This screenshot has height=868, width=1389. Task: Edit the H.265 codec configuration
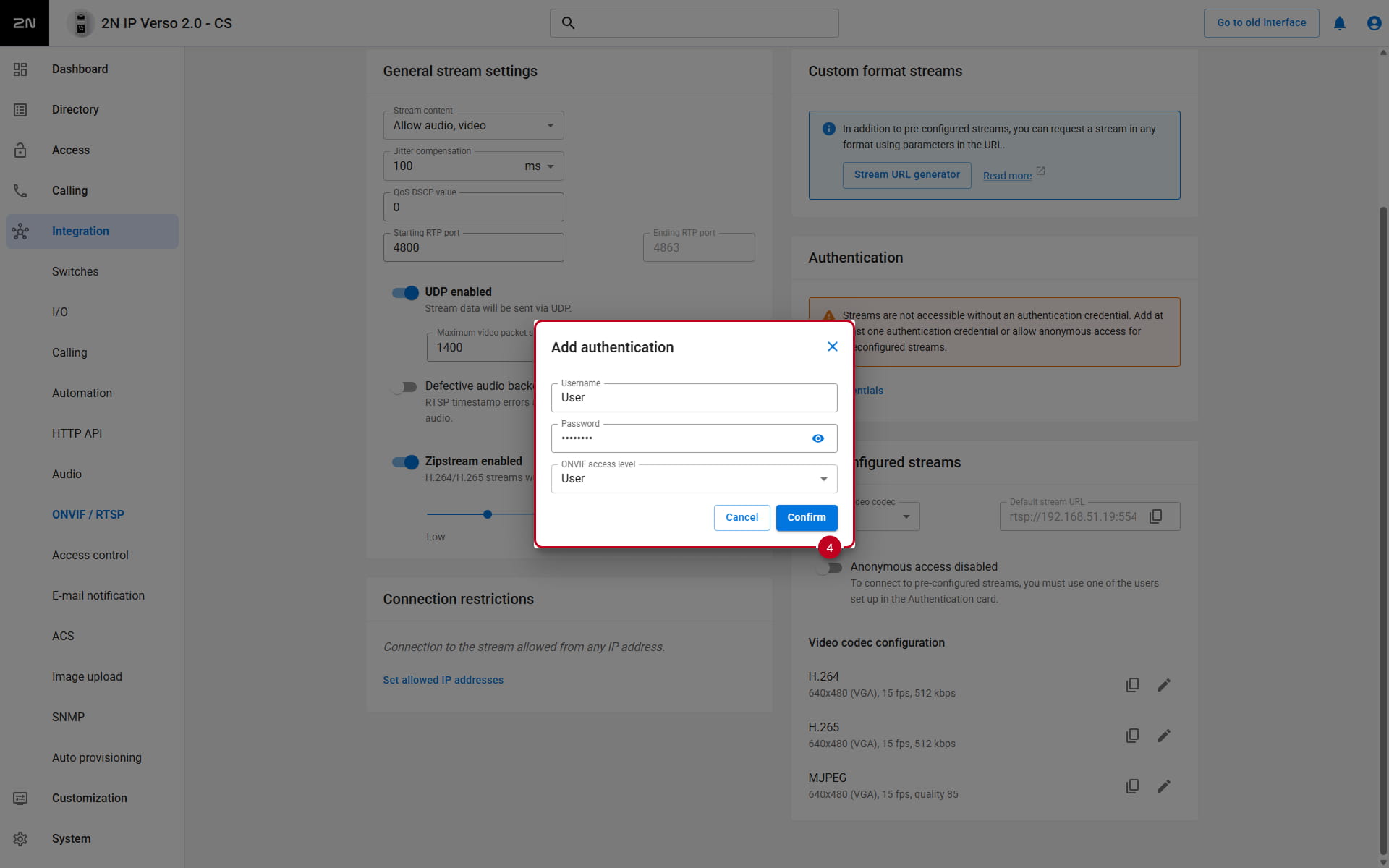(x=1164, y=736)
